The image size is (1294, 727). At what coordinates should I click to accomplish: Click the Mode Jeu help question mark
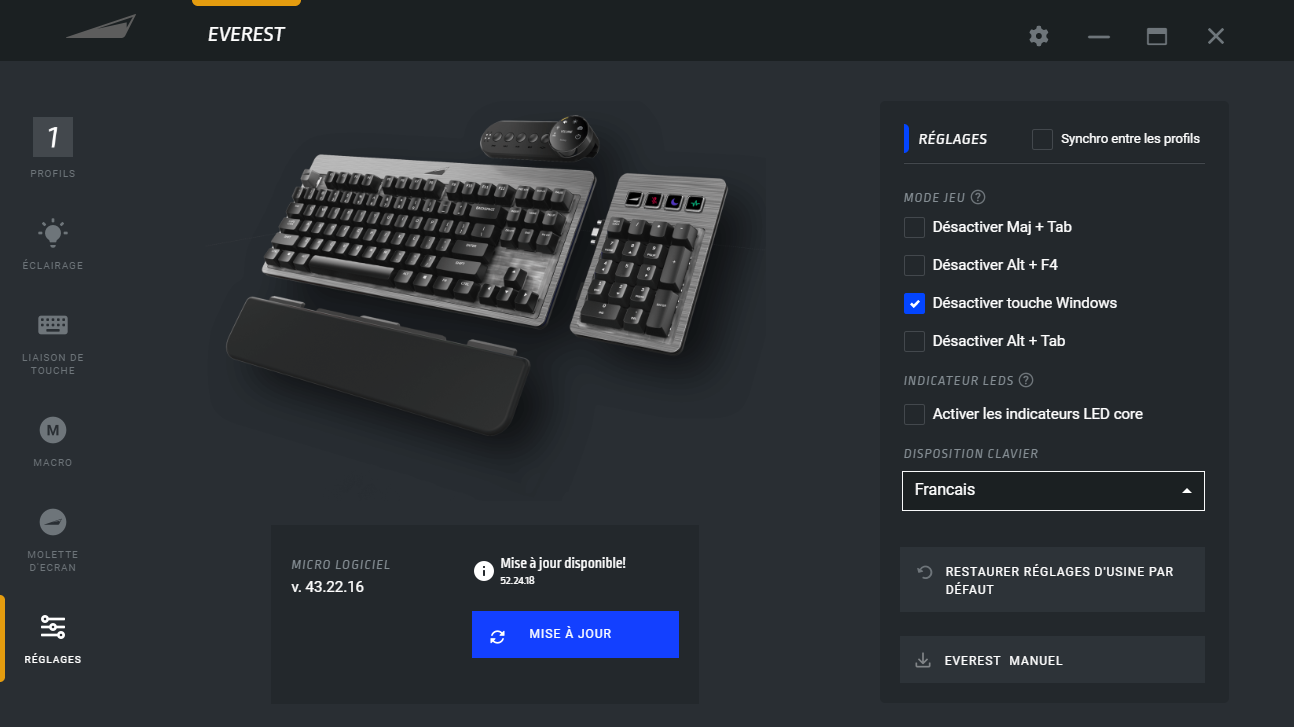coord(978,197)
